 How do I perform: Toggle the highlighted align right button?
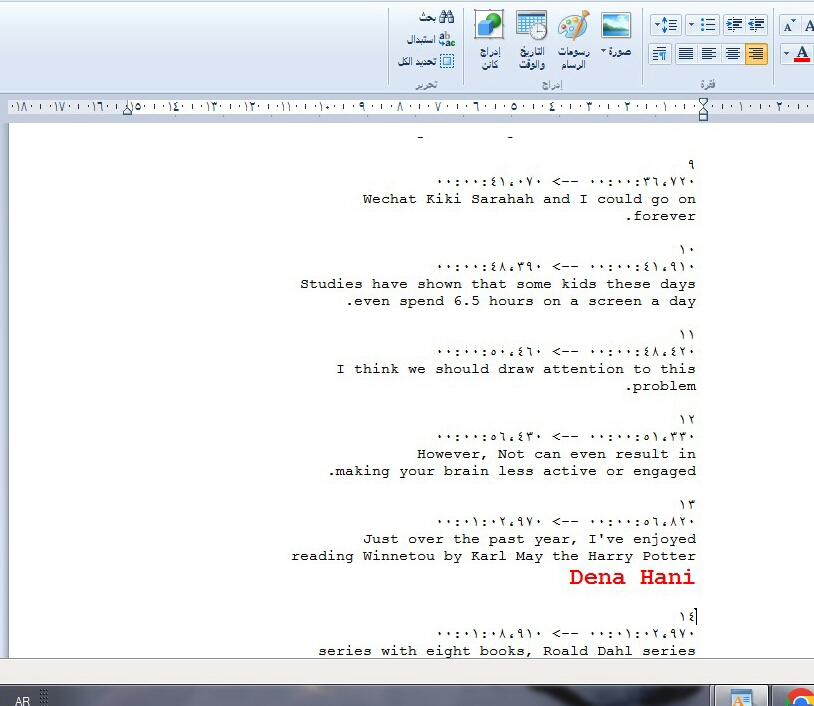pyautogui.click(x=756, y=54)
